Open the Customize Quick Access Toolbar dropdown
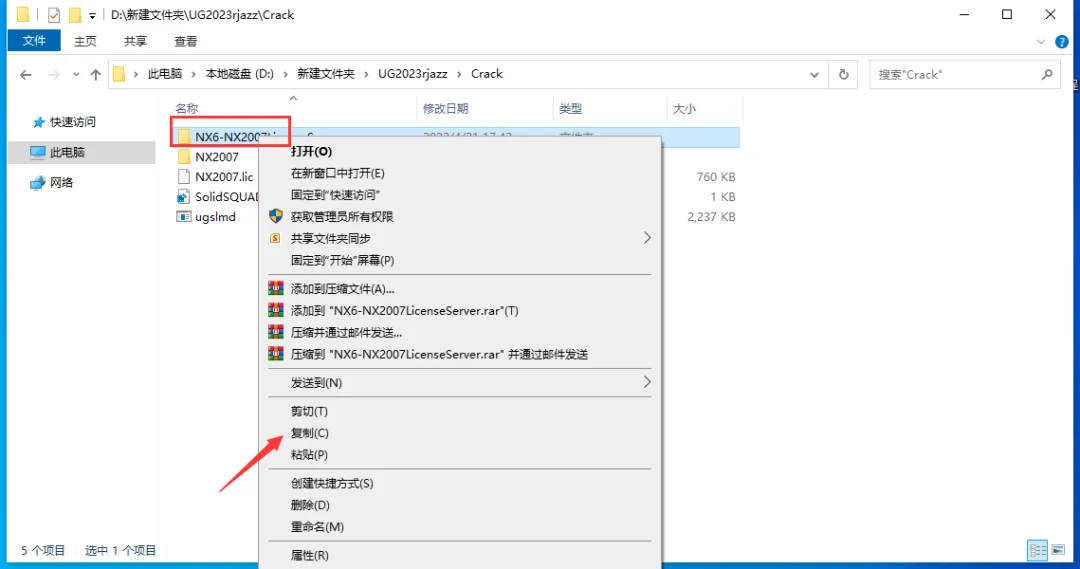The image size is (1080, 569). pyautogui.click(x=92, y=15)
